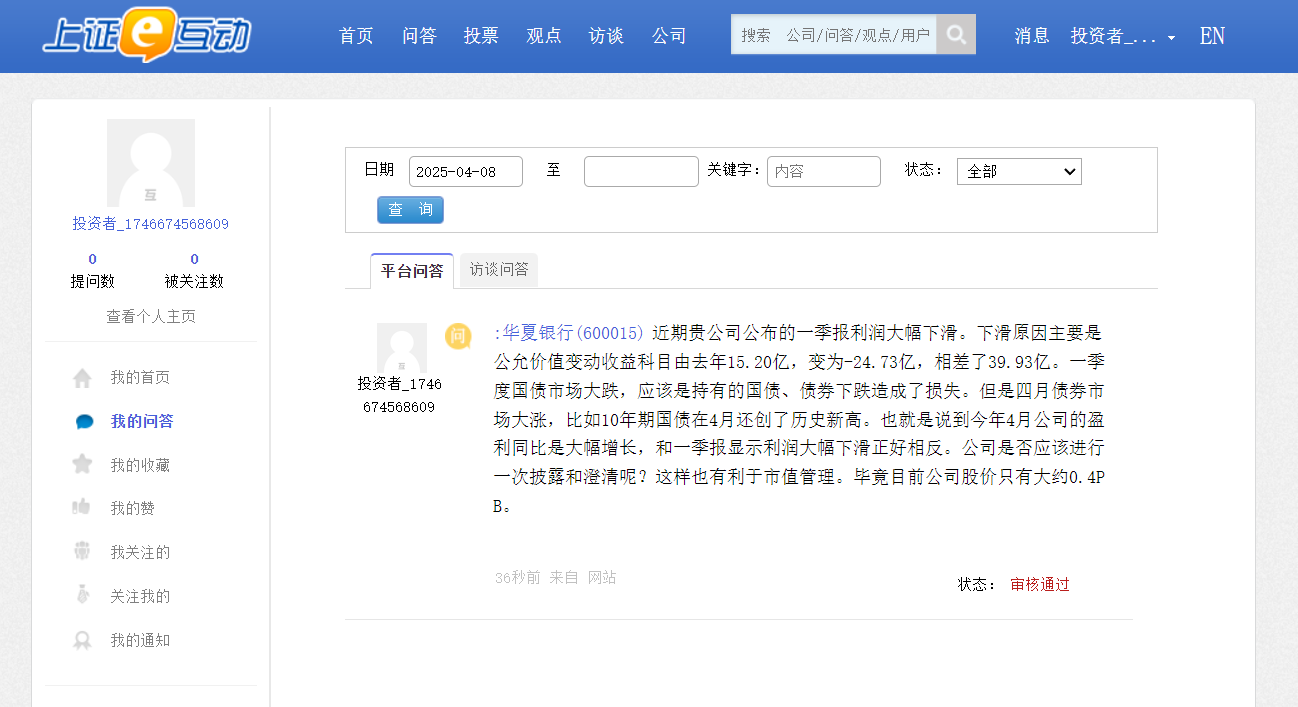Select the 平台问答 tab
The height and width of the screenshot is (707, 1298).
(412, 271)
